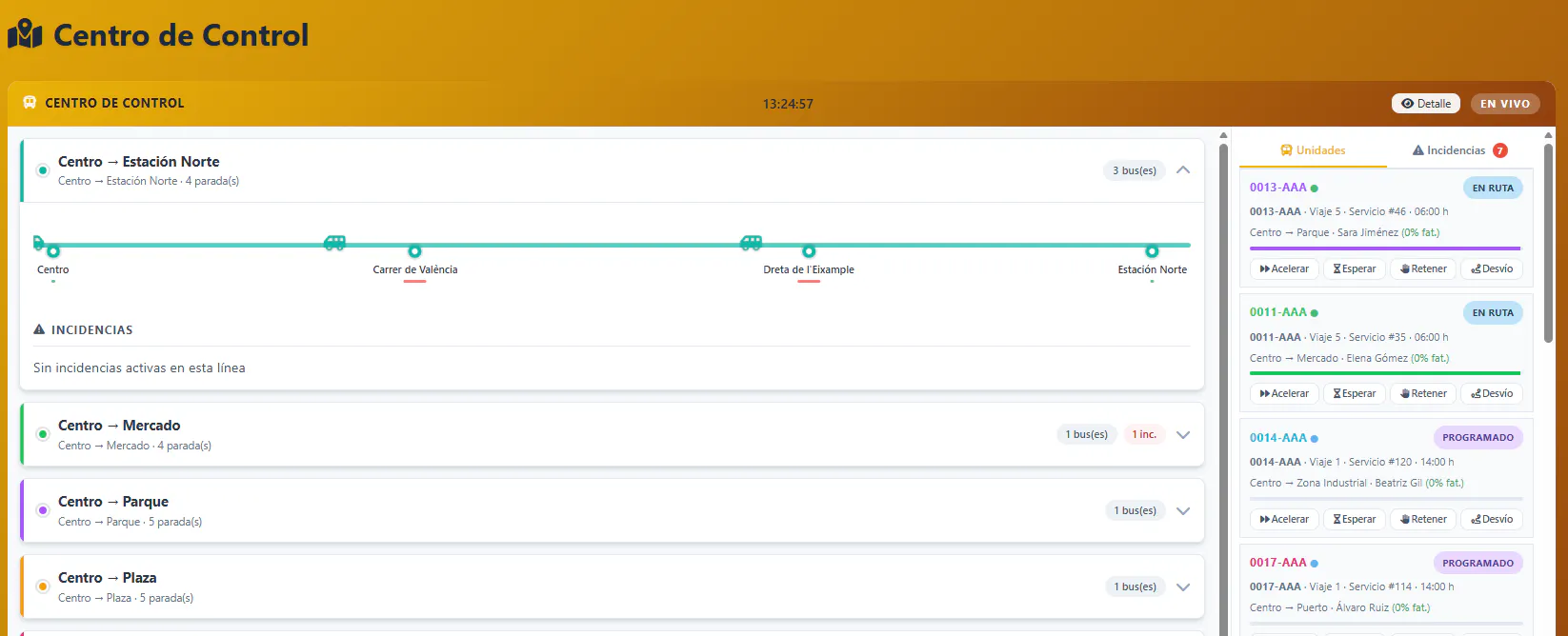Click Esperar for unit 0013-AAA
The image size is (1568, 636).
click(x=1354, y=268)
